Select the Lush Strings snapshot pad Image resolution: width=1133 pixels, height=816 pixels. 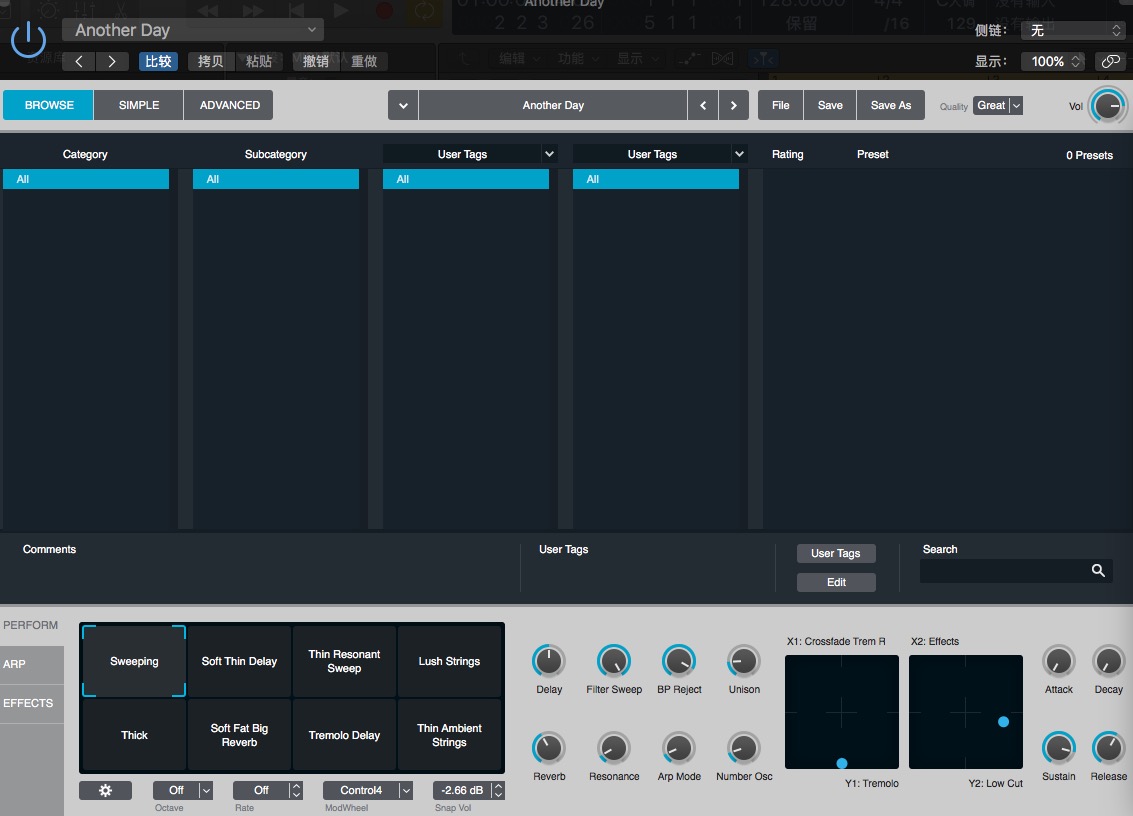point(449,661)
